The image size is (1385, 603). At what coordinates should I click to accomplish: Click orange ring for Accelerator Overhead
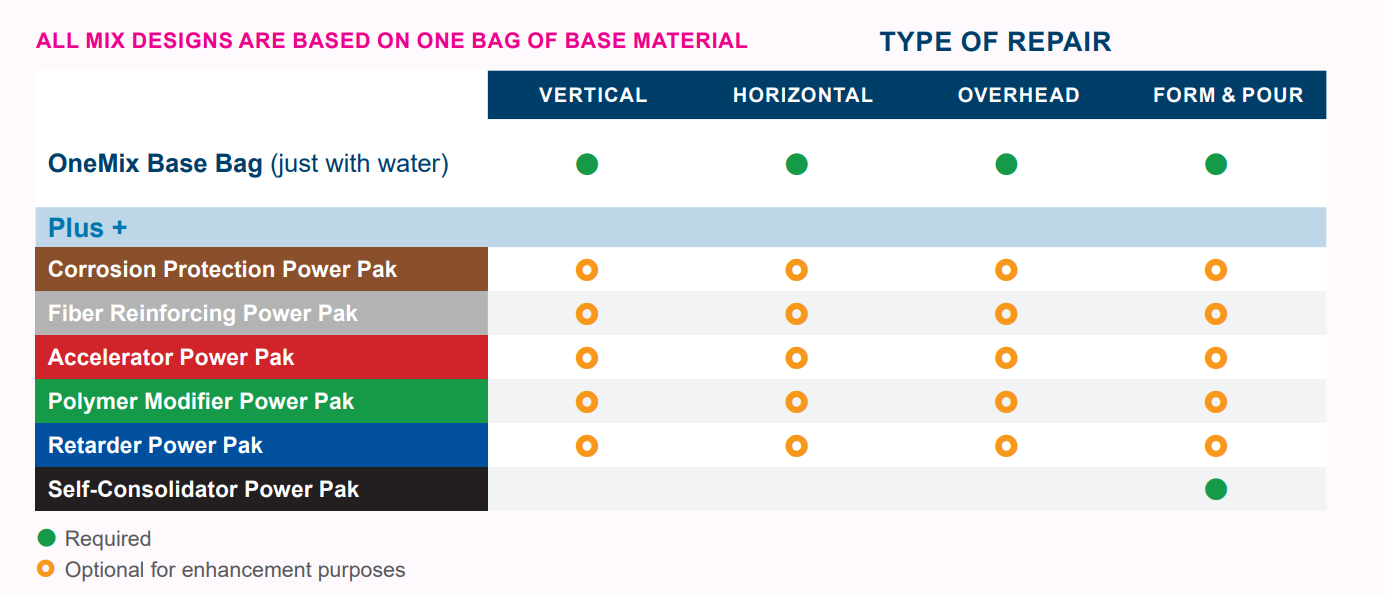1006,357
